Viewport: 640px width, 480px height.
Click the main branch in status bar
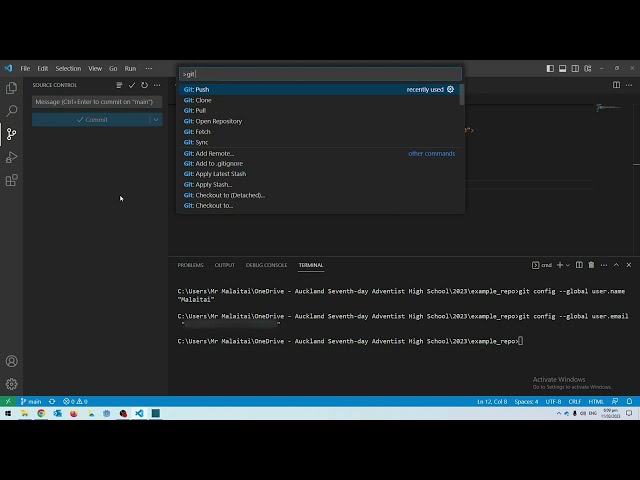(x=31, y=402)
